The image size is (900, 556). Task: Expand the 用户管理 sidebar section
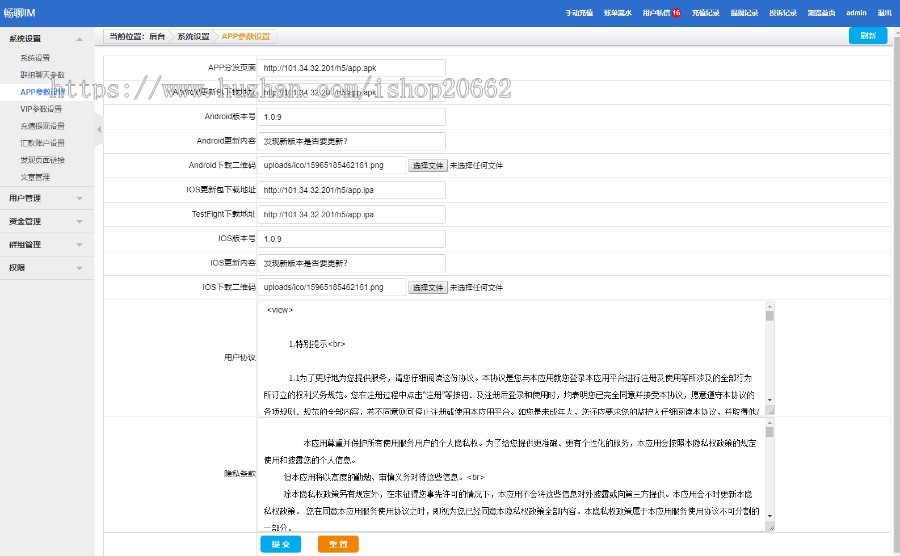click(x=47, y=198)
